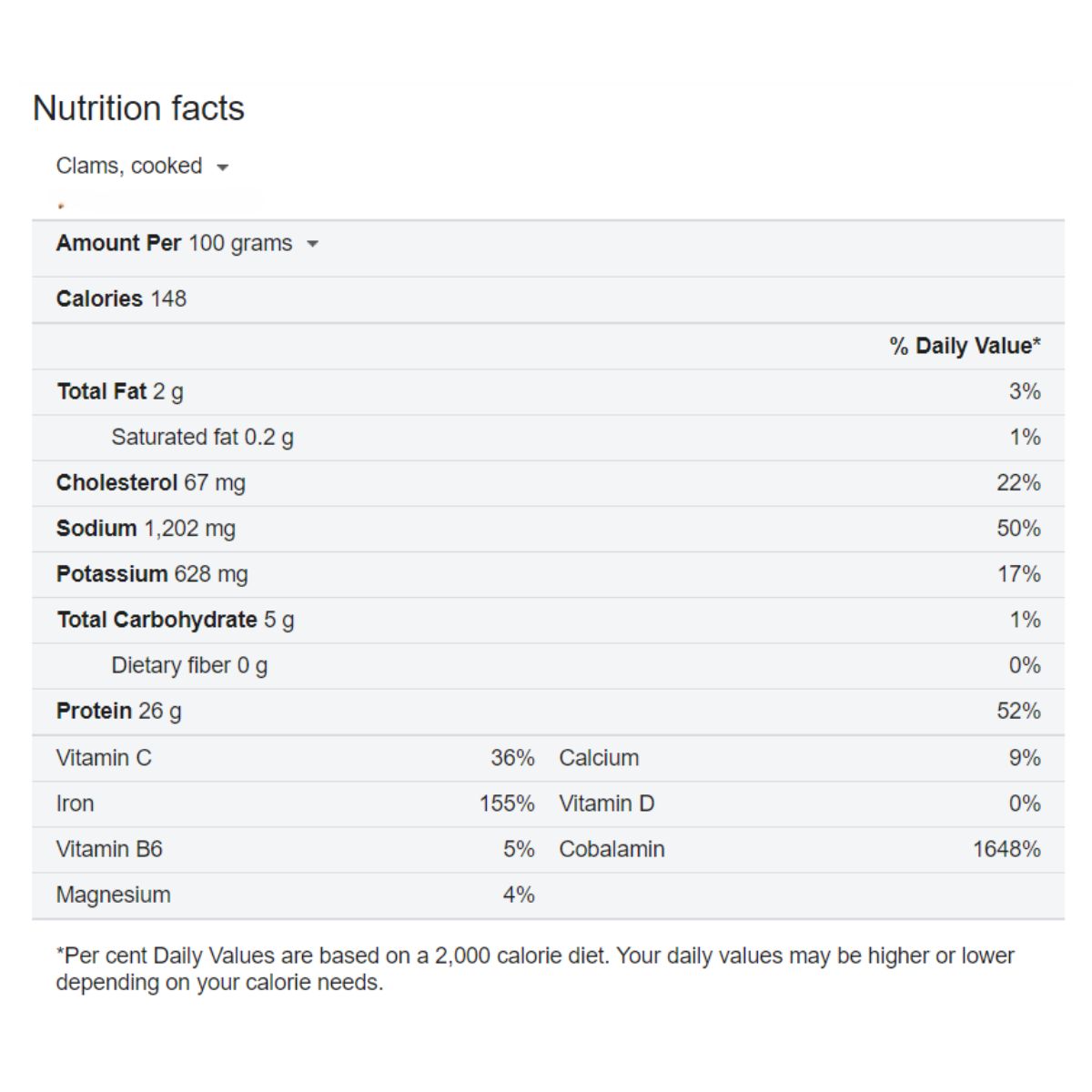Select the Calories 148 row

point(548,299)
